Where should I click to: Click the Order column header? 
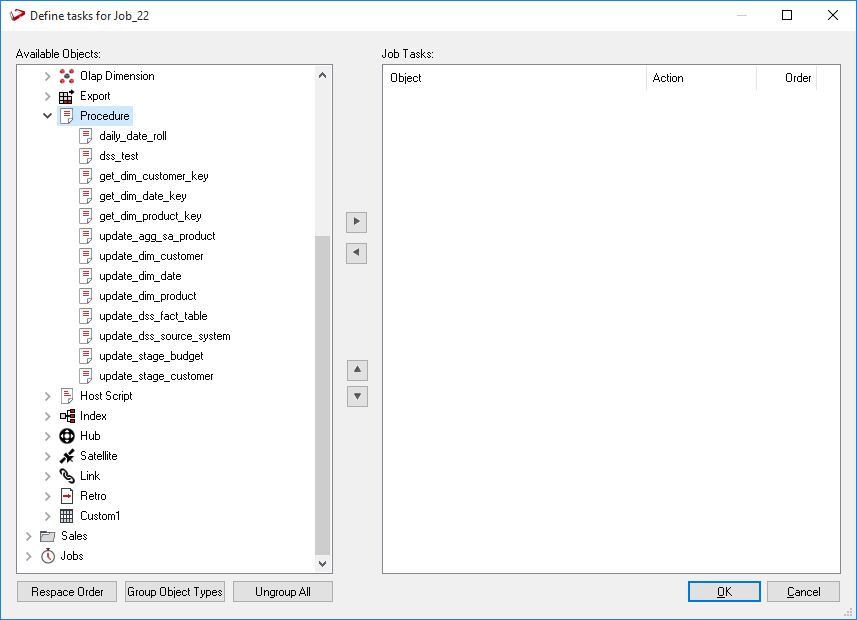[x=786, y=78]
